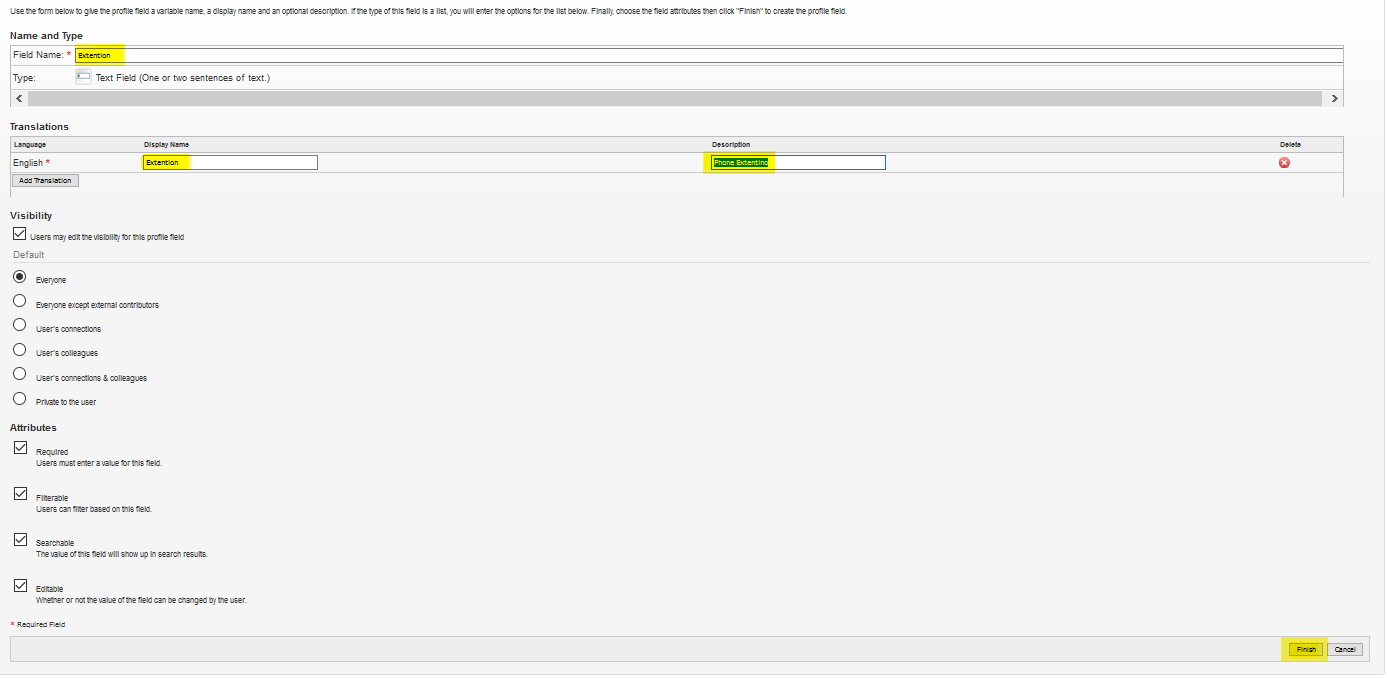Click the Cancel button

point(1345,649)
